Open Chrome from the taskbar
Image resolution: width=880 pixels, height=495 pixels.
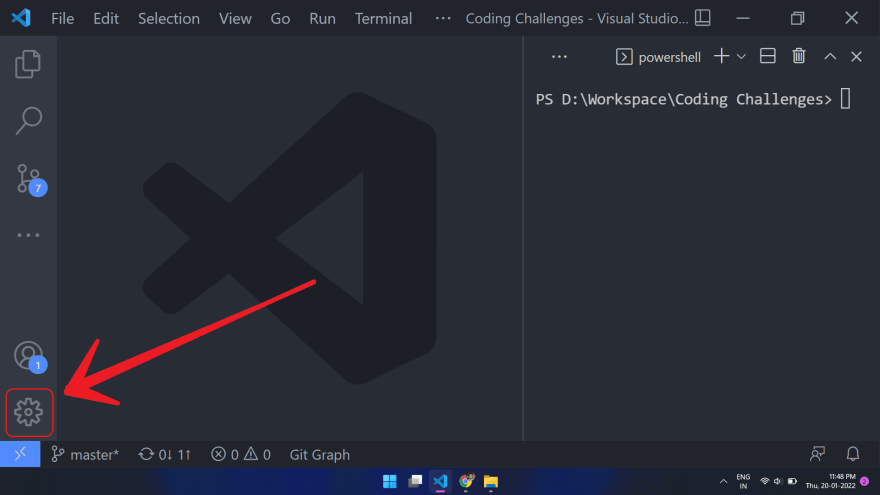coord(466,482)
